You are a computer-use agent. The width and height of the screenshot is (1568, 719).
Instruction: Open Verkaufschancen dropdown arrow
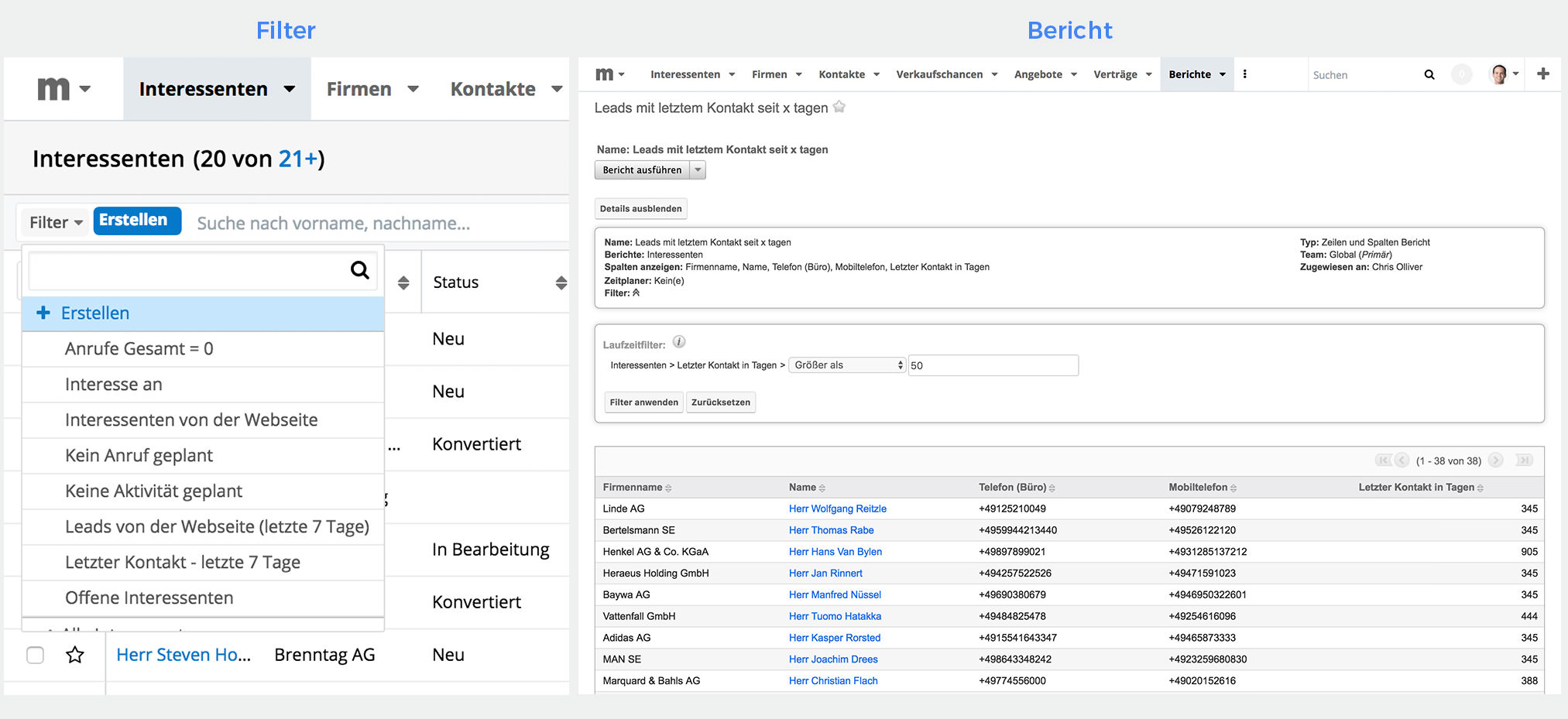coord(995,75)
